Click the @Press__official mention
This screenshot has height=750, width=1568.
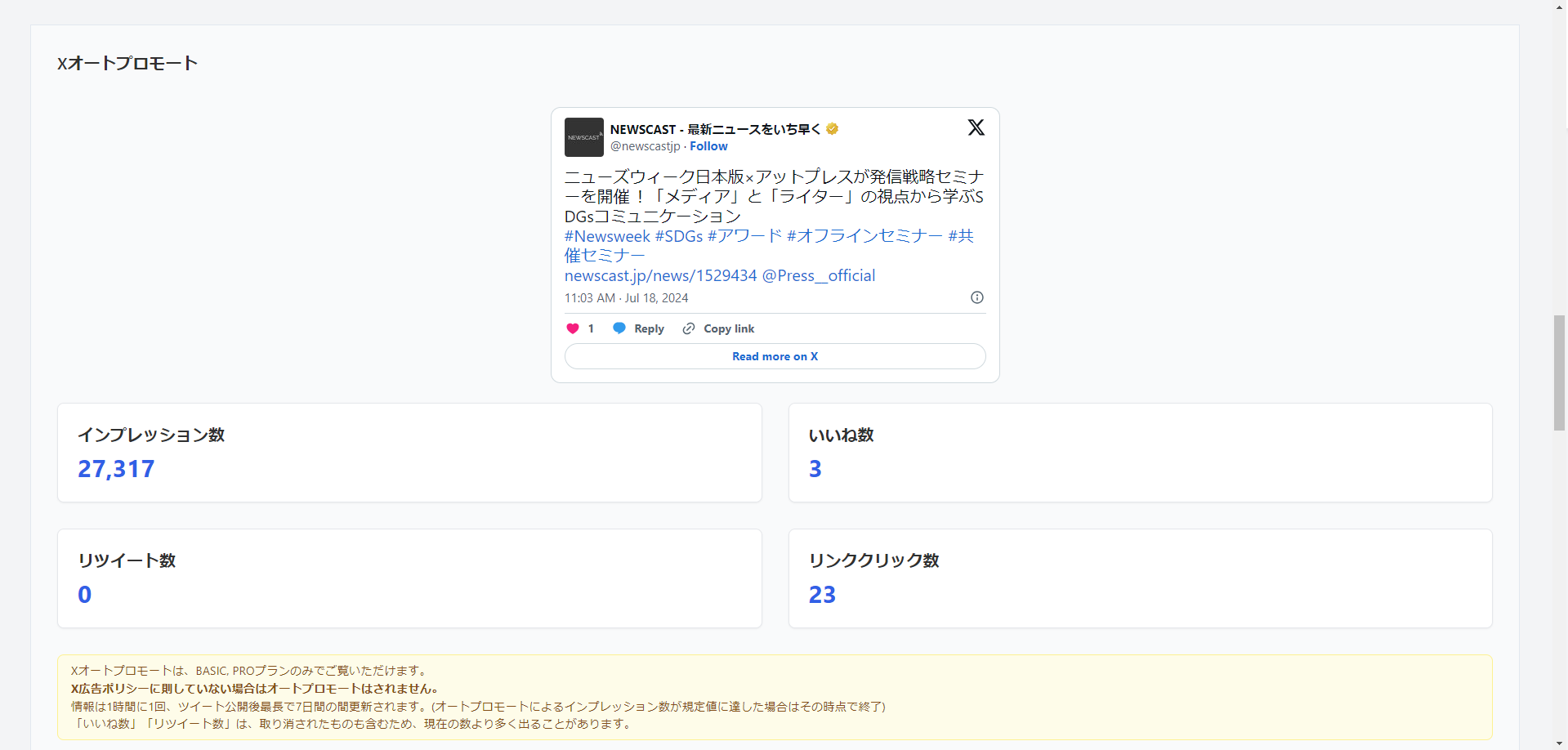click(818, 275)
